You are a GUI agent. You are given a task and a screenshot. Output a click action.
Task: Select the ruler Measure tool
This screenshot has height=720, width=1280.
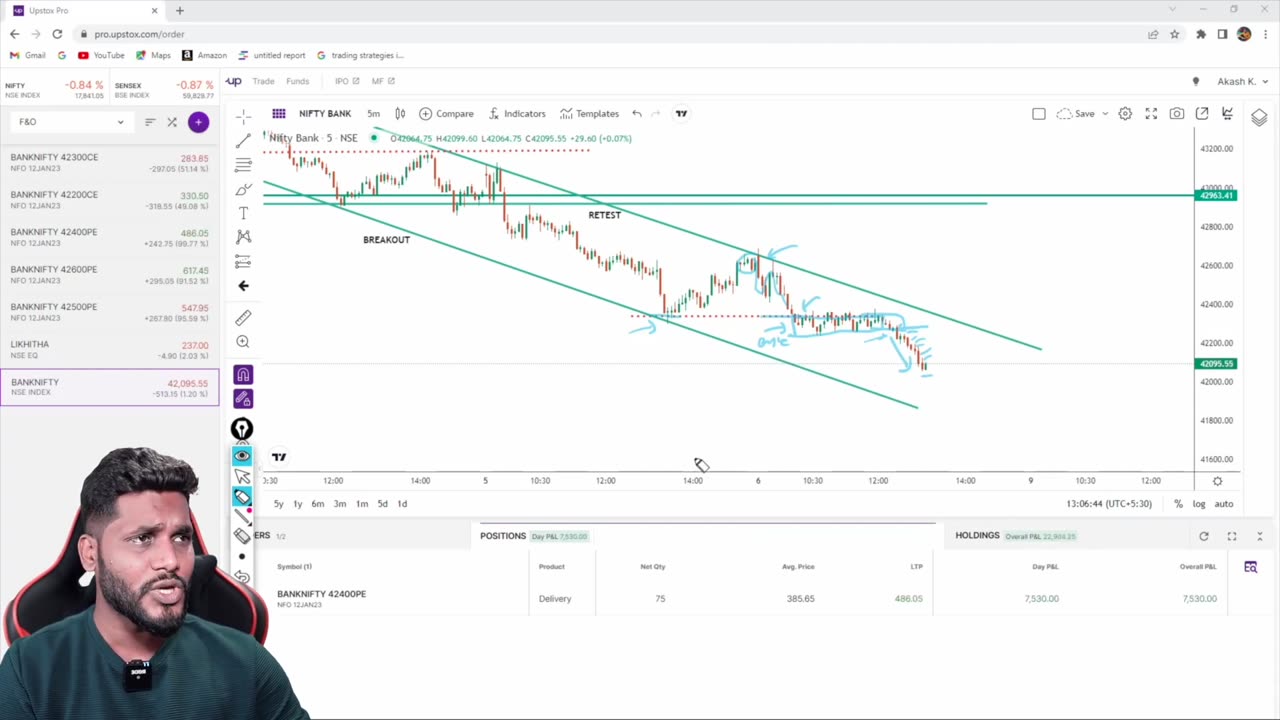pos(243,318)
